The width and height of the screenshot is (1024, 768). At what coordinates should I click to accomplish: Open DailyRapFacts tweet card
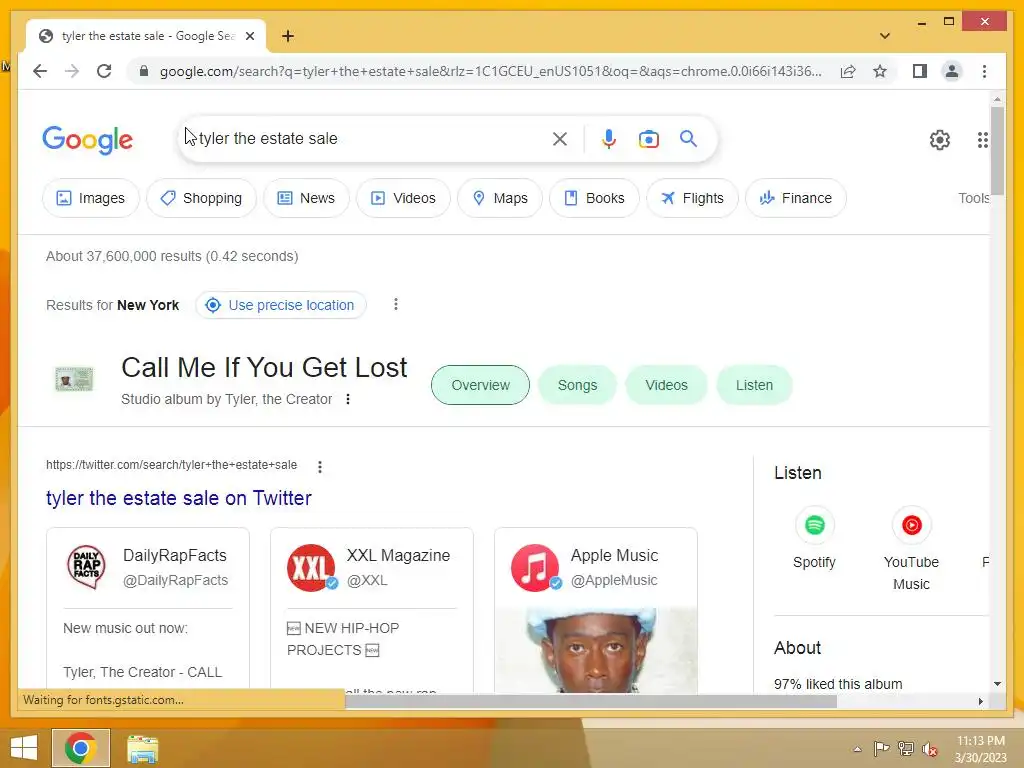(148, 610)
